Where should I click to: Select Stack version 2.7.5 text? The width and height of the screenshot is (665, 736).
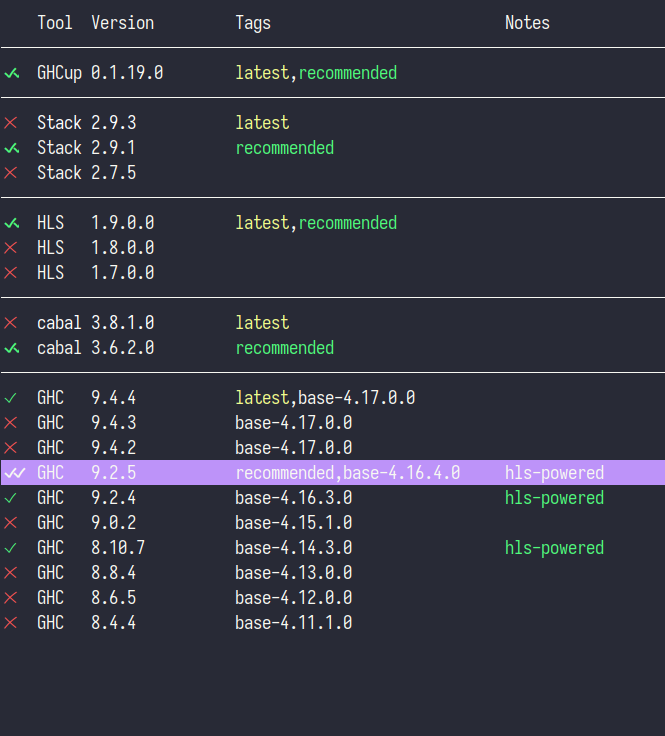[x=114, y=173]
